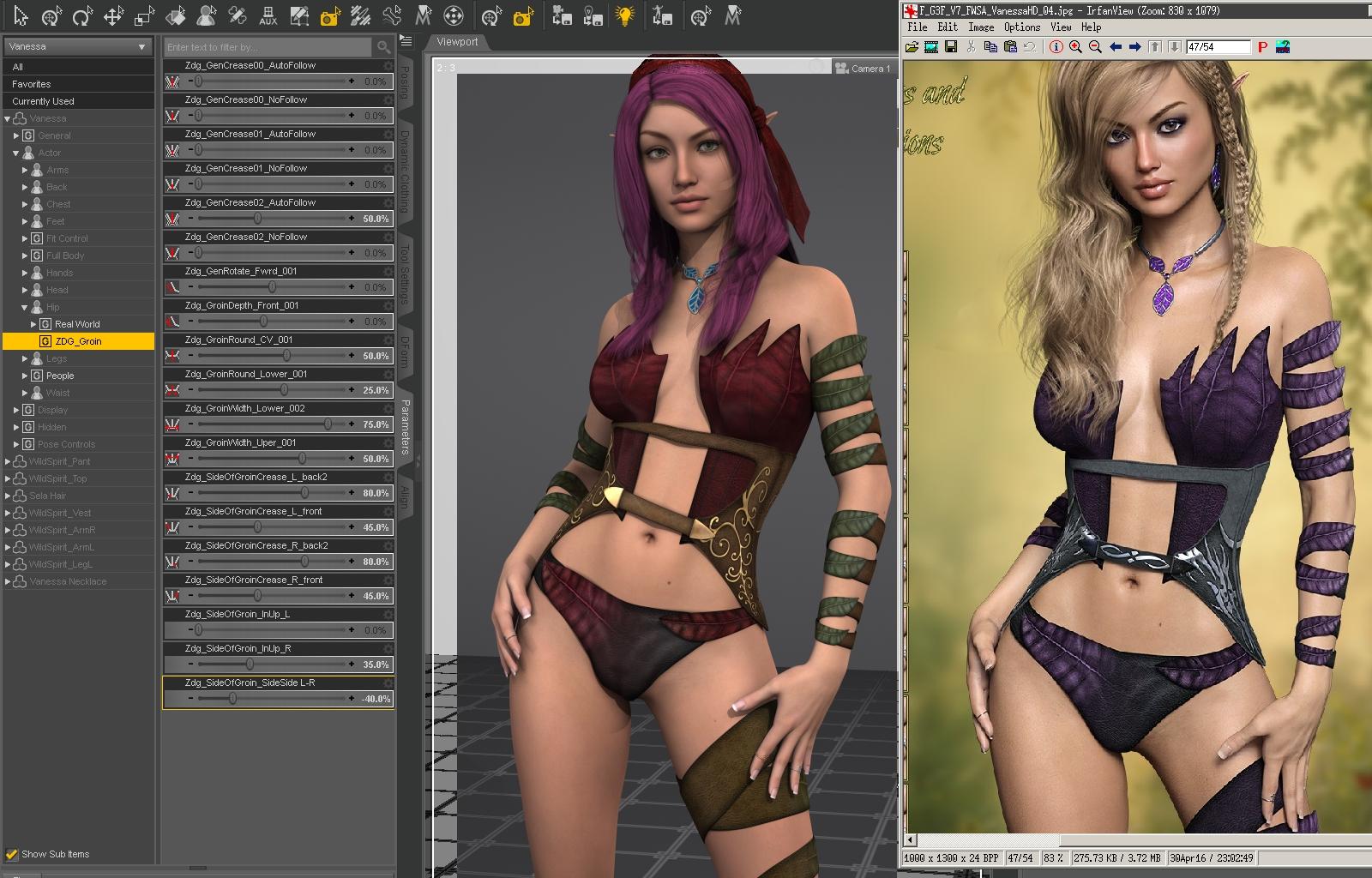The image size is (1372, 878).
Task: Go to next image in IrfanView
Action: pyautogui.click(x=1135, y=47)
